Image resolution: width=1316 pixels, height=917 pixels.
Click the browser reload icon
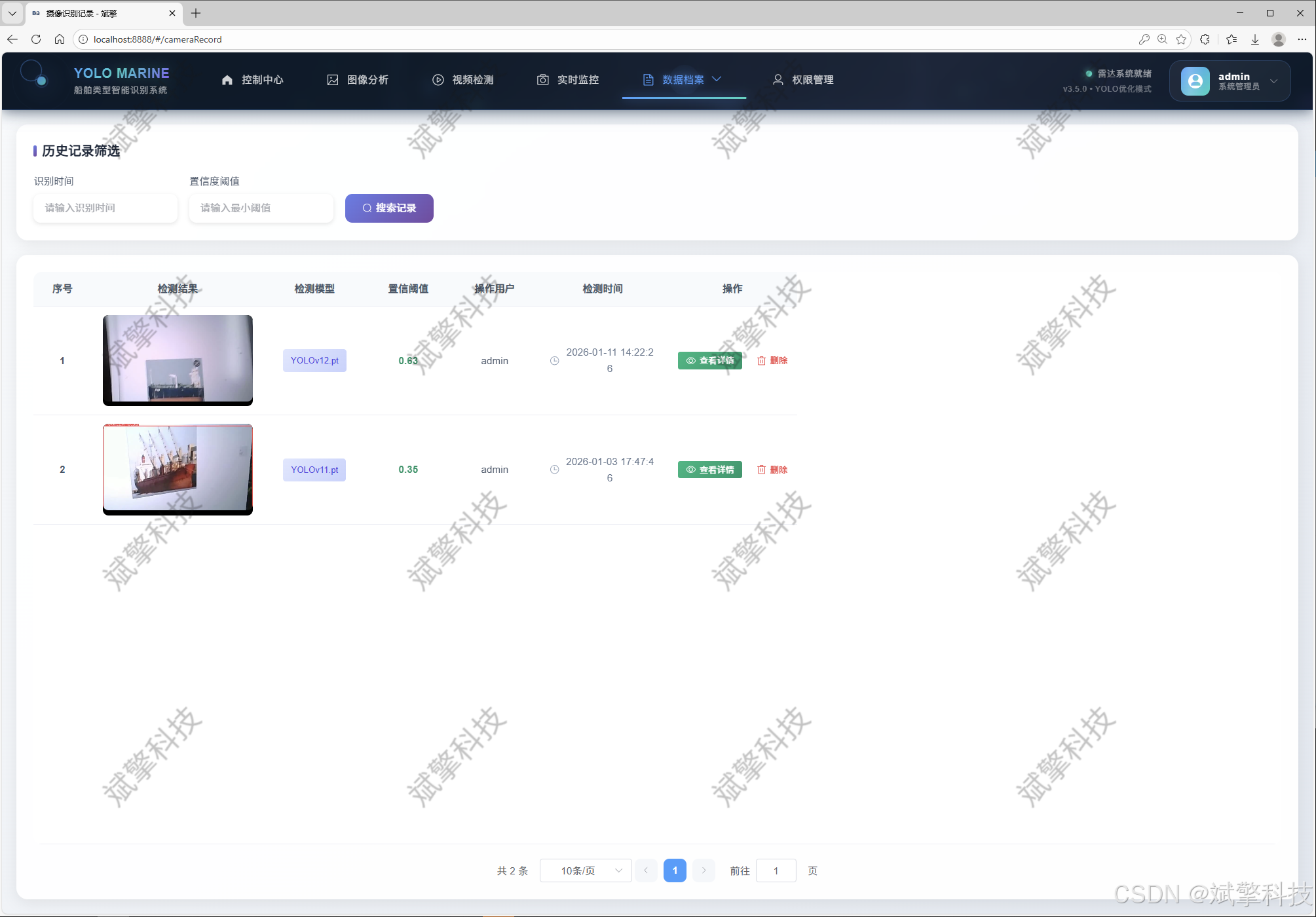point(36,39)
